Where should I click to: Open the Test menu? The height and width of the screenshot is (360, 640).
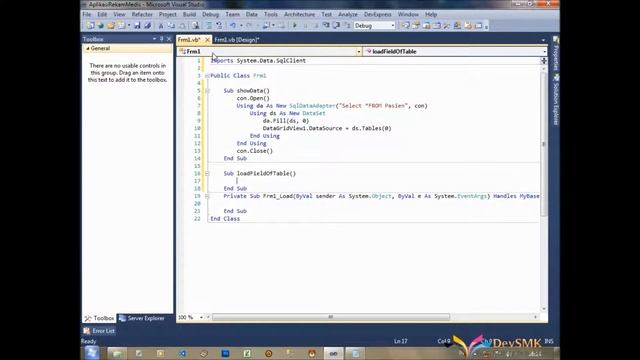click(x=327, y=14)
